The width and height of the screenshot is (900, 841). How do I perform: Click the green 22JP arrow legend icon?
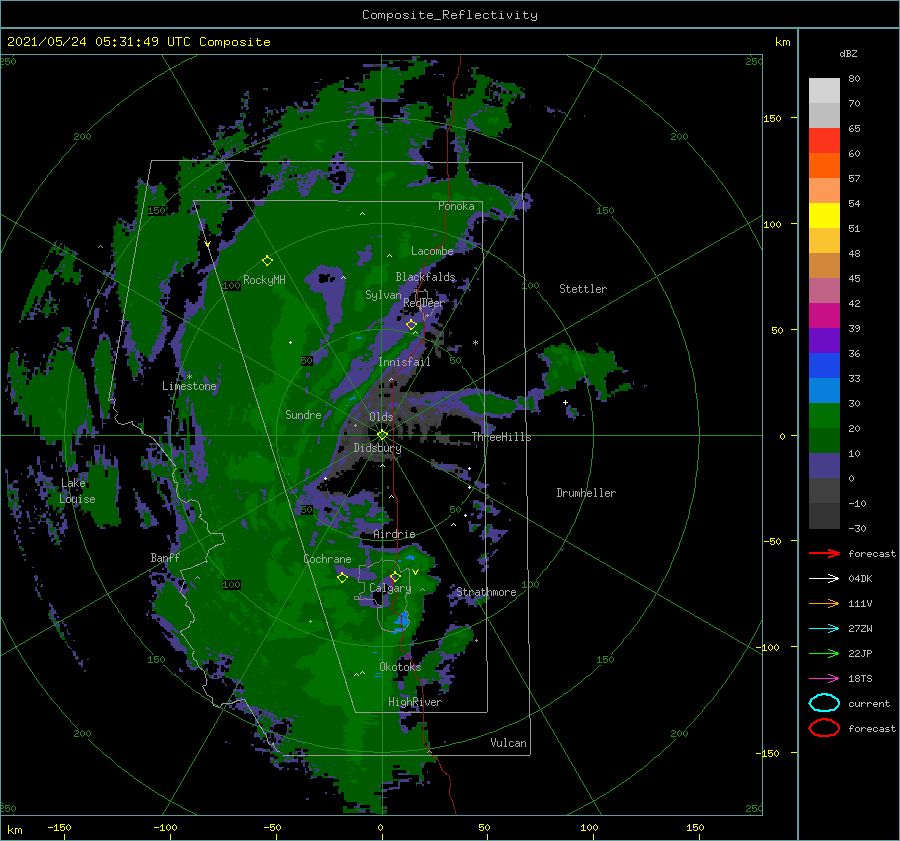824,653
